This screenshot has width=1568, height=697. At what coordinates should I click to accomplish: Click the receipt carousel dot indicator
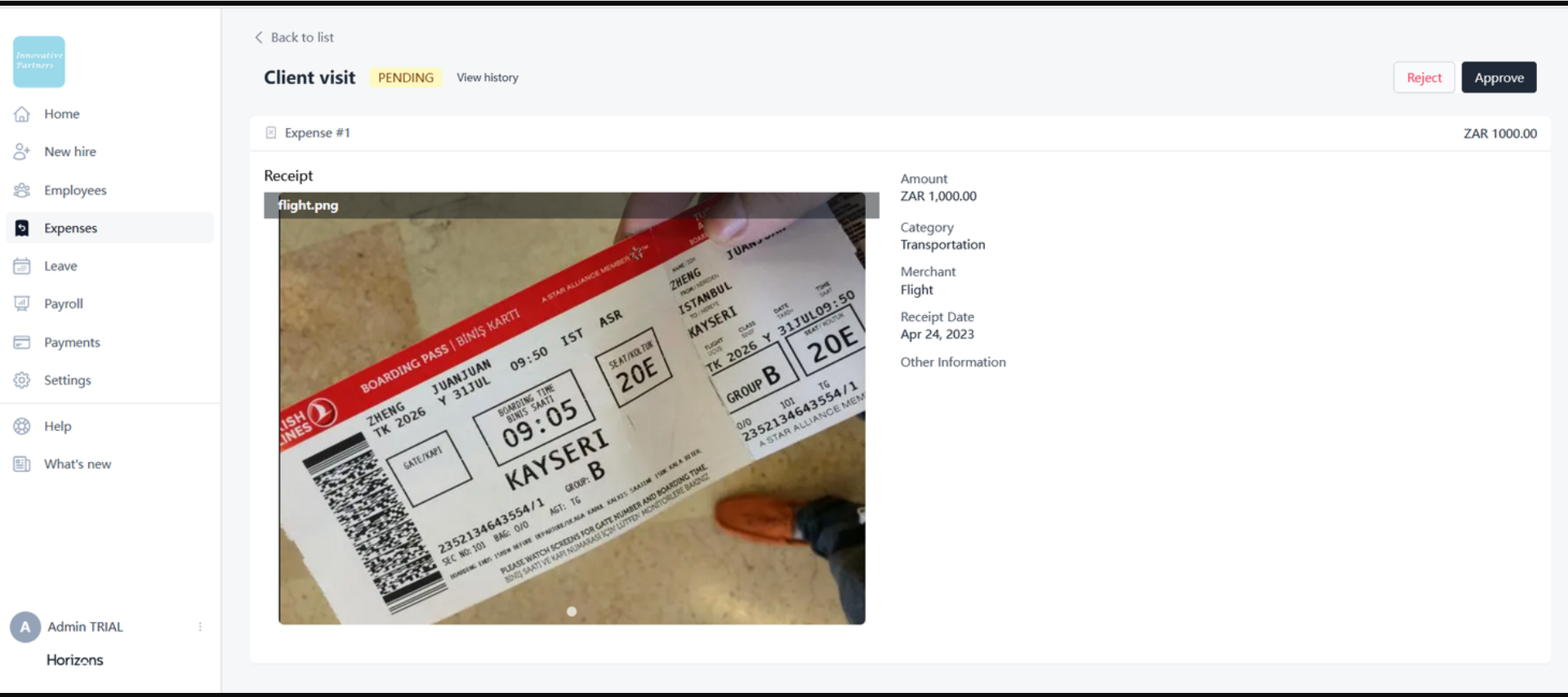point(572,611)
